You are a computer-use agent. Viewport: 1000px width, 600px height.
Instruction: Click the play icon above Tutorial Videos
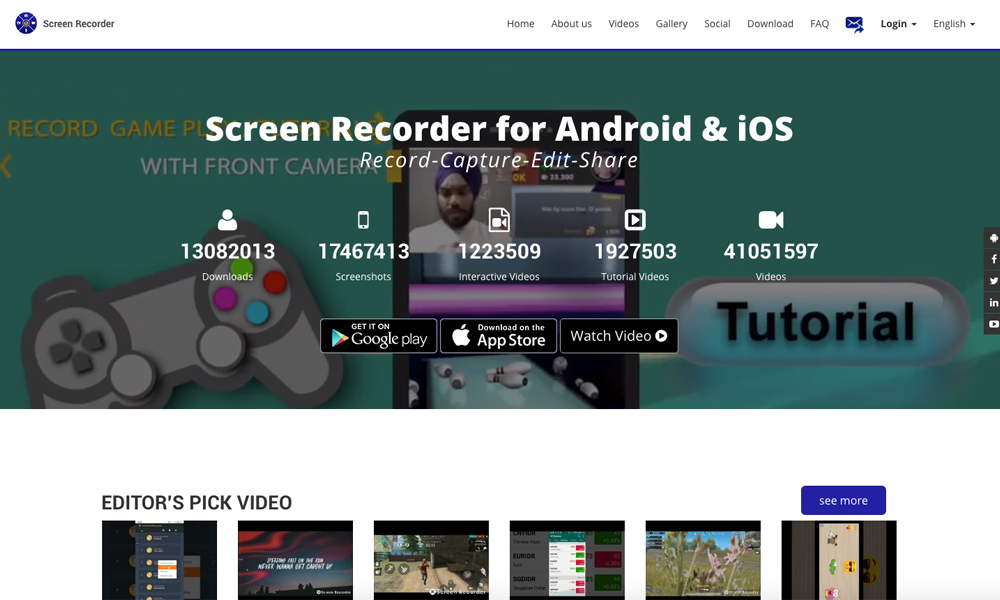point(635,220)
